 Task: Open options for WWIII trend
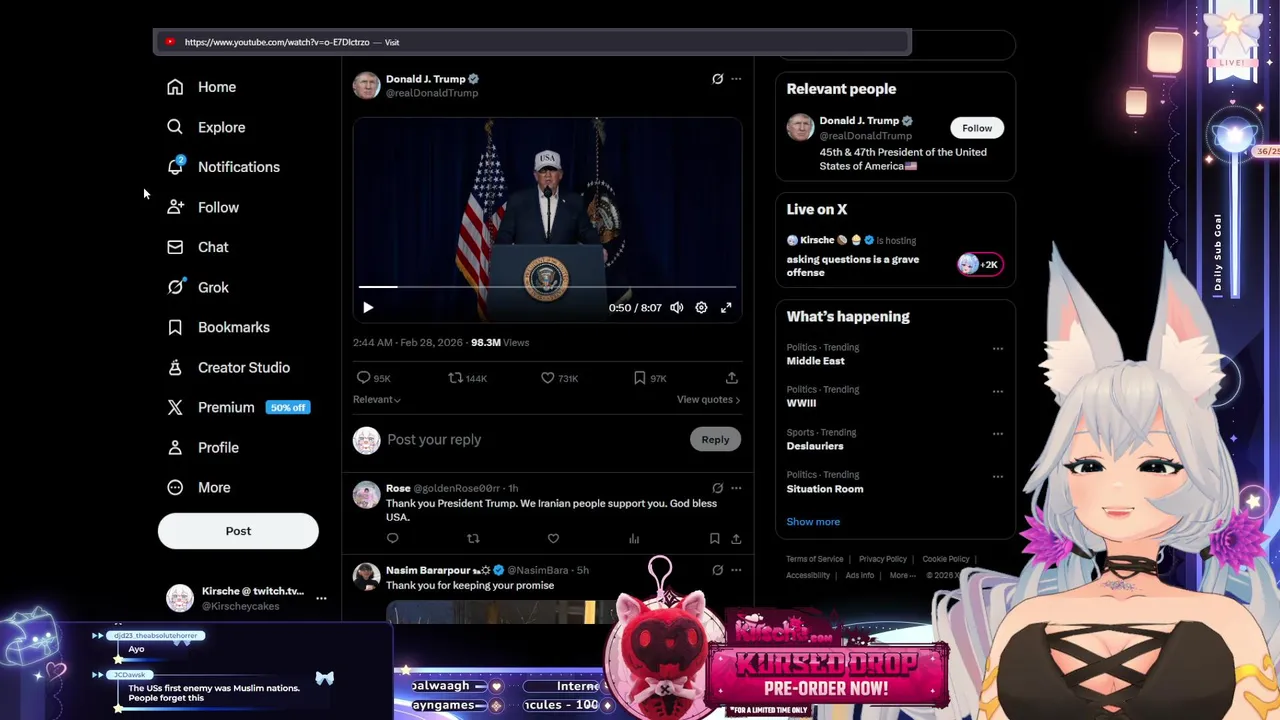coord(997,391)
